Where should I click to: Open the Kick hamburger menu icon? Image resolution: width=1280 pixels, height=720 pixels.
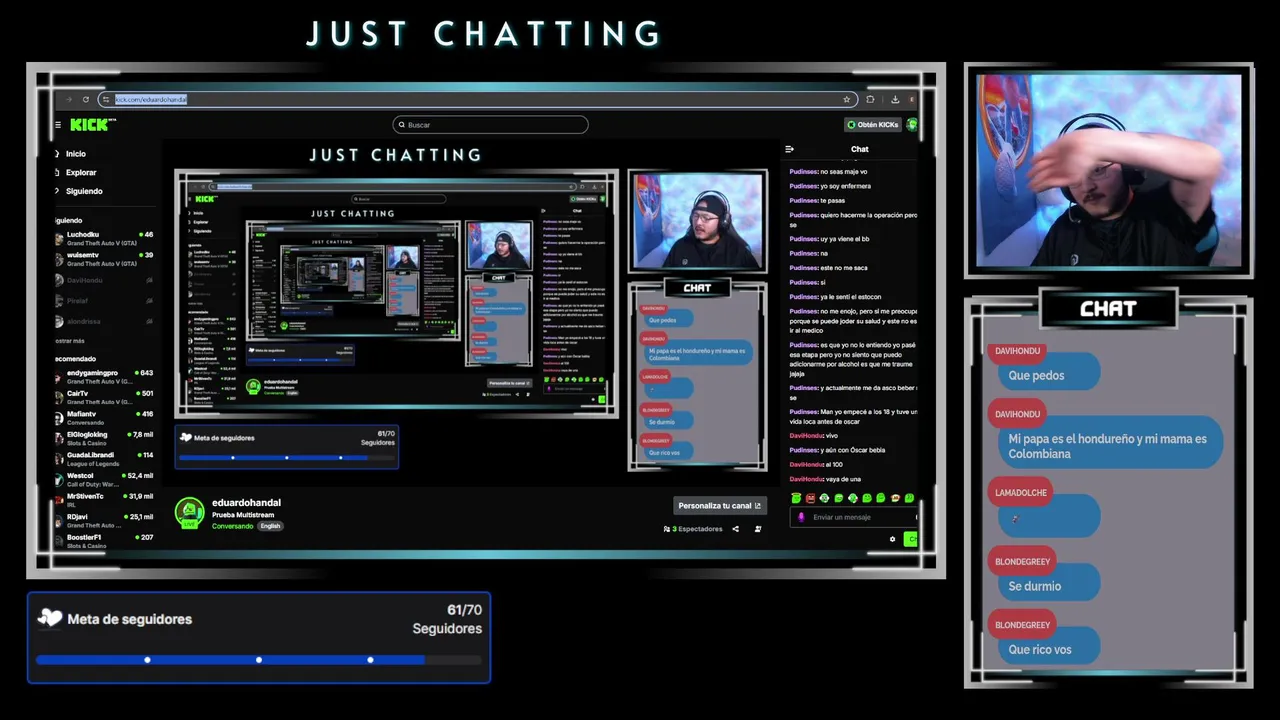58,125
